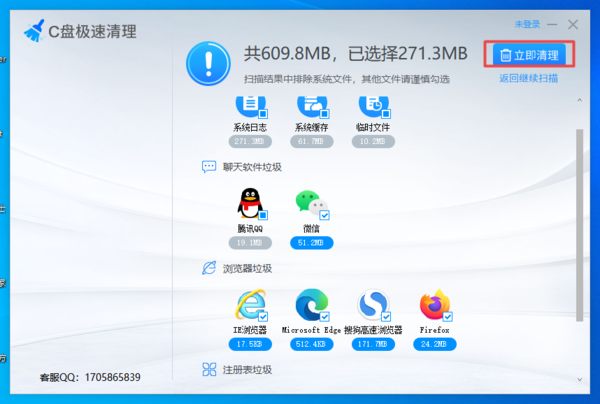The image size is (600, 404).
Task: Open the 返回继续扫描 link
Action: (x=528, y=78)
